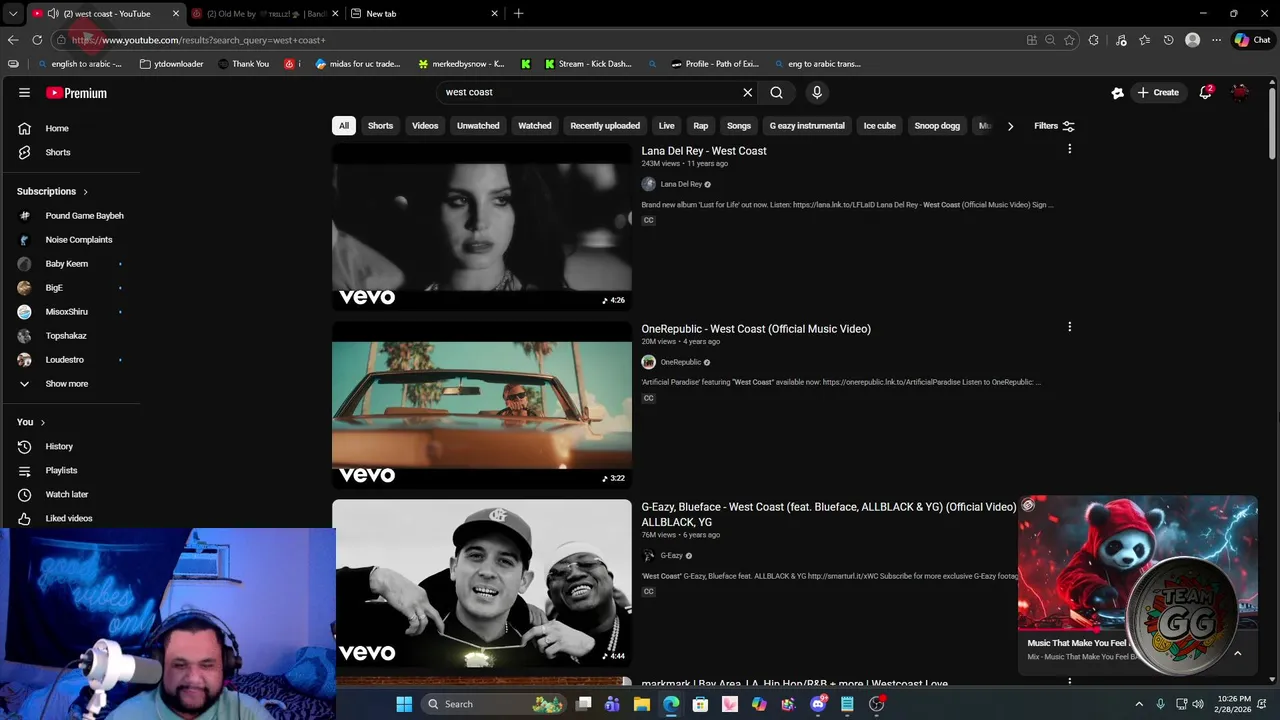Click the browser address bar URL
This screenshot has height=720, width=1280.
198,40
